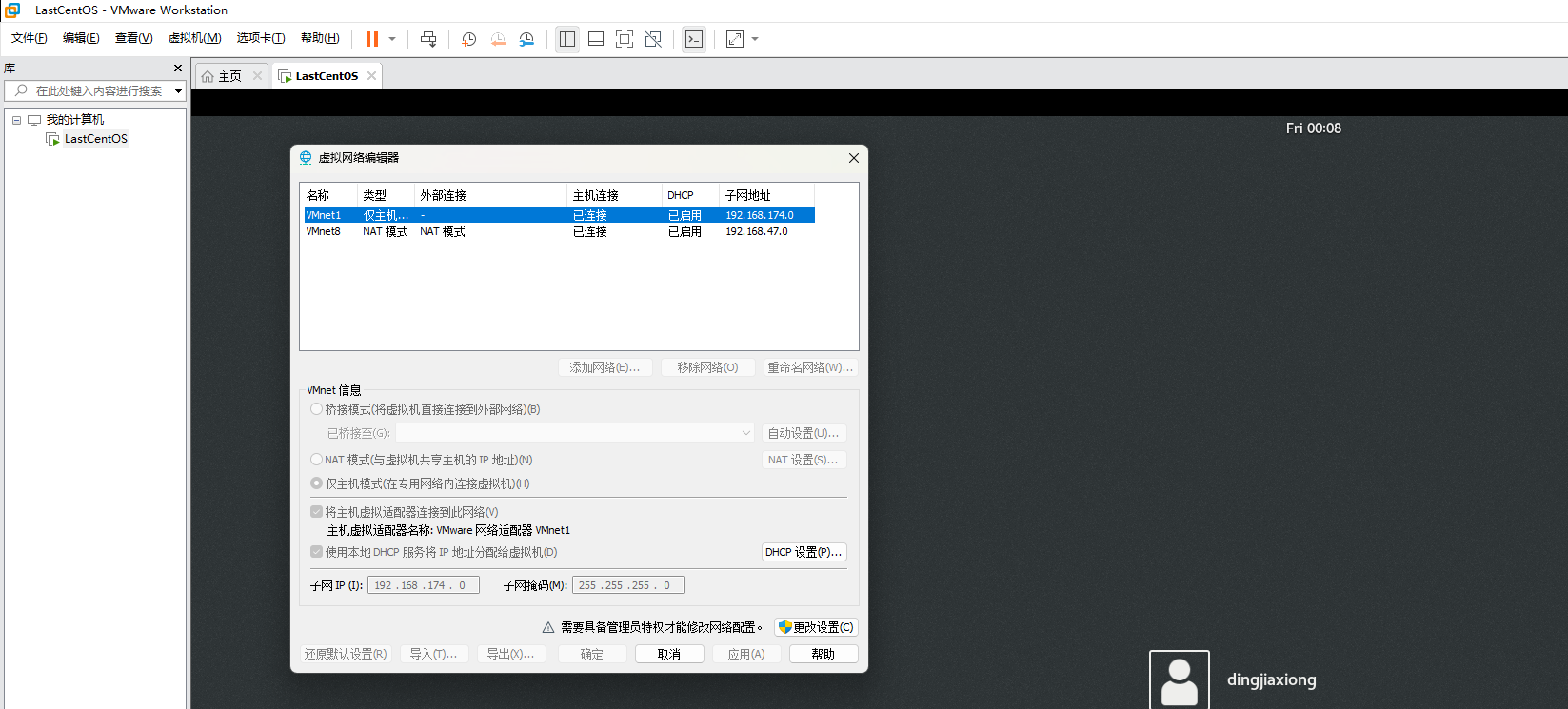Collapse the 我的计算机 tree node
The width and height of the screenshot is (1568, 709).
pyautogui.click(x=16, y=120)
